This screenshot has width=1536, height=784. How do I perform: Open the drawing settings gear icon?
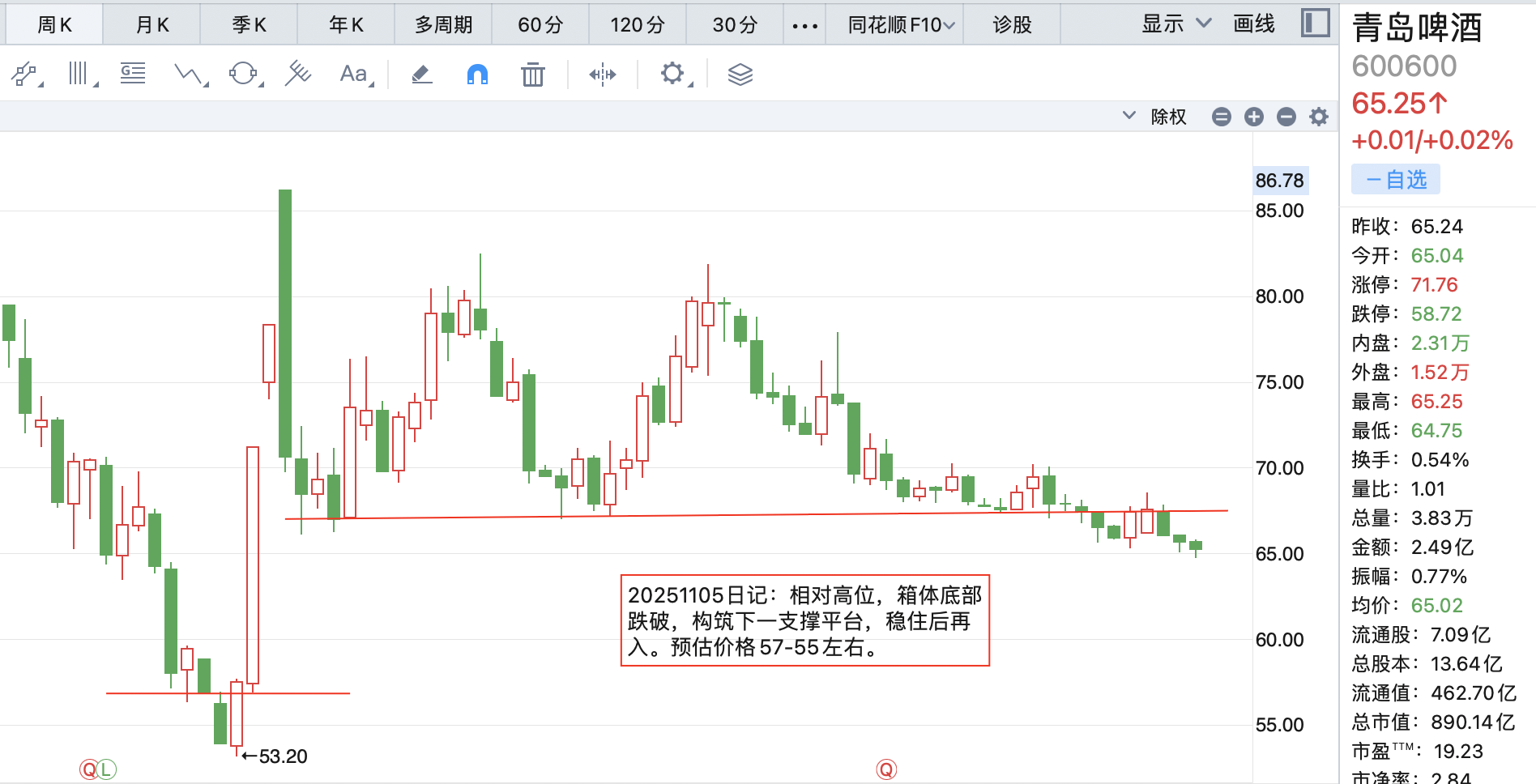tap(674, 75)
